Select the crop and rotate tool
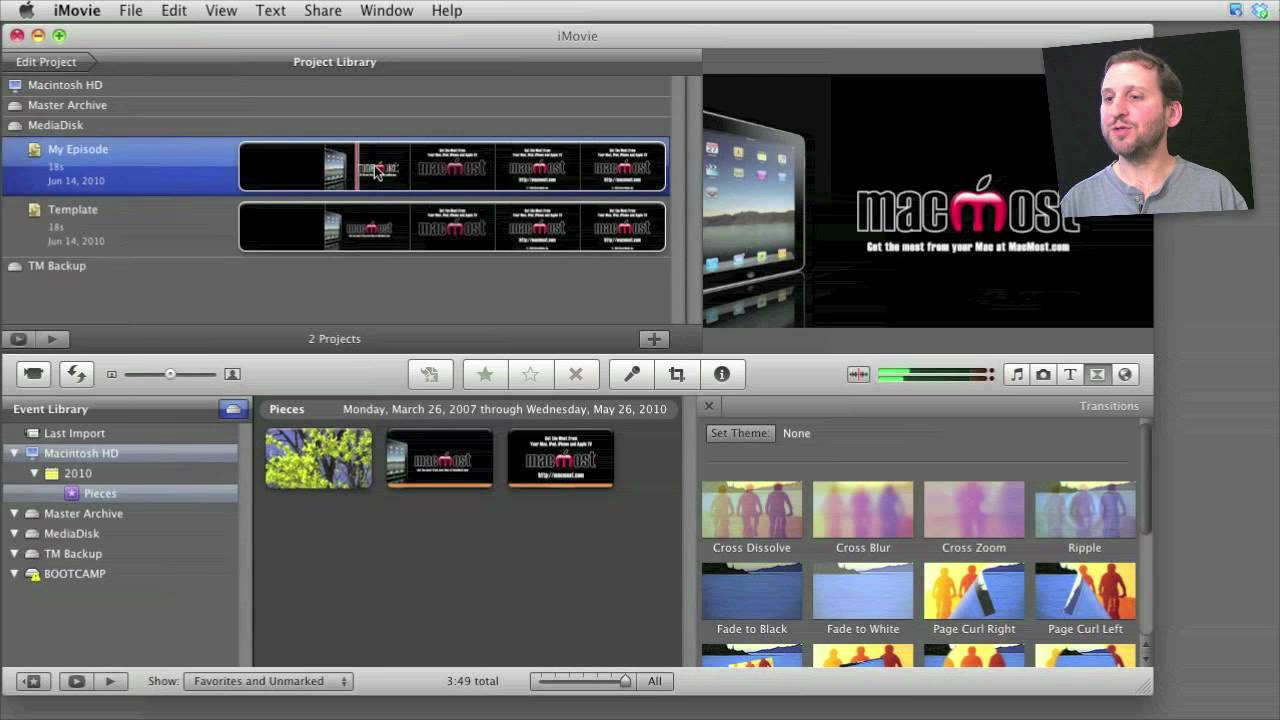 point(677,374)
